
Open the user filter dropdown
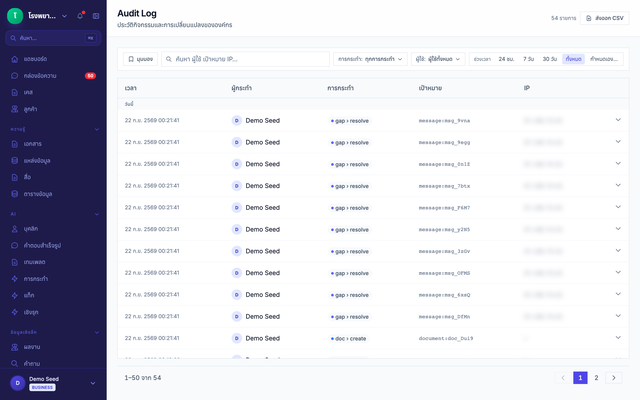click(438, 59)
